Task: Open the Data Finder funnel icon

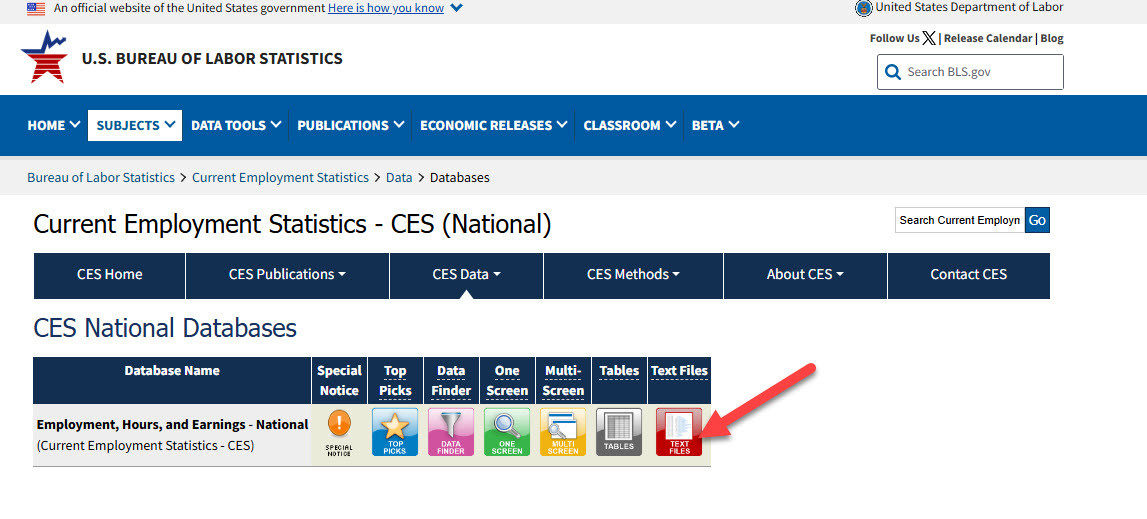Action: coord(451,432)
